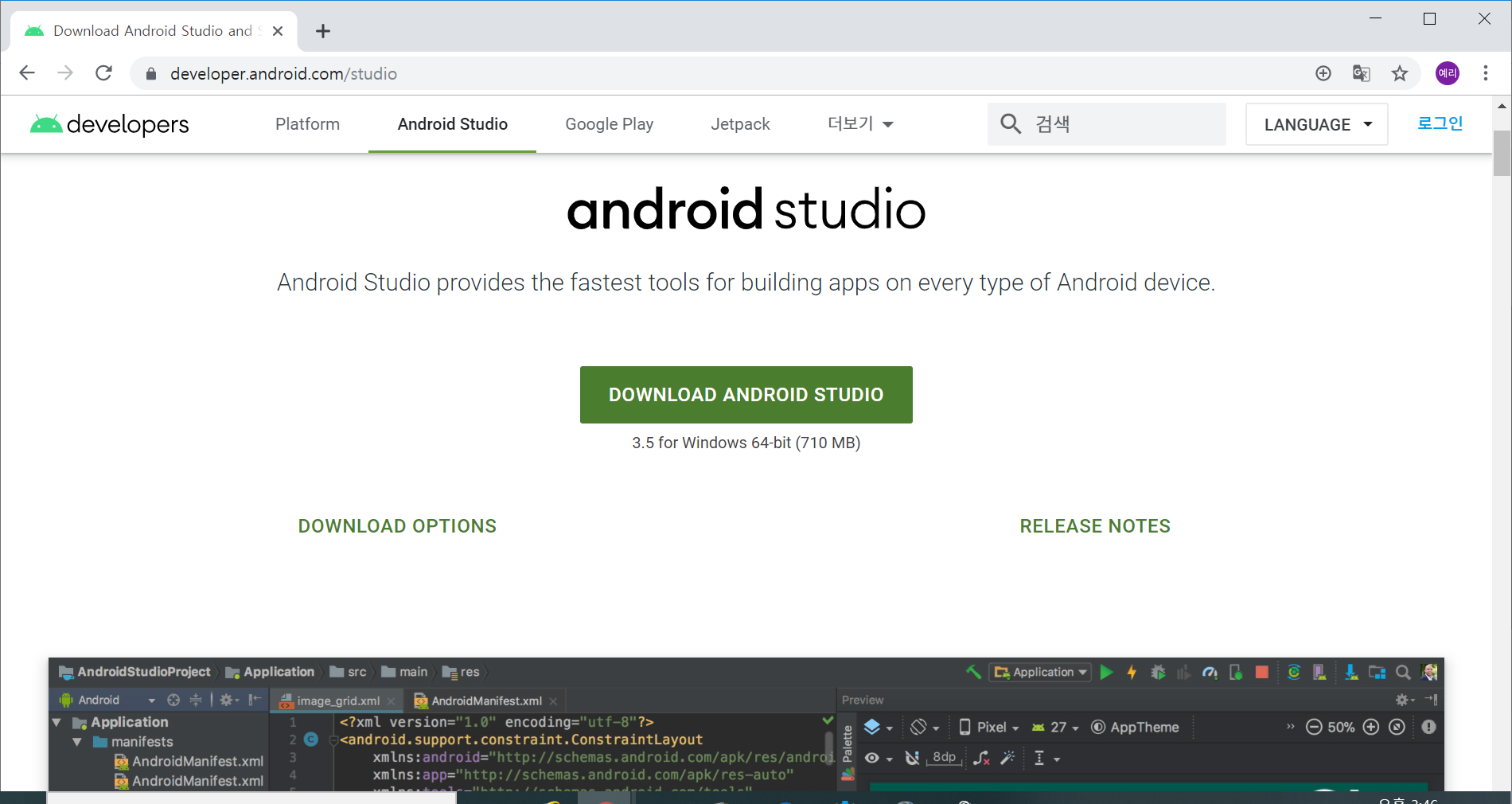Reload the current page
Viewport: 1512px width, 804px height.
(x=103, y=73)
